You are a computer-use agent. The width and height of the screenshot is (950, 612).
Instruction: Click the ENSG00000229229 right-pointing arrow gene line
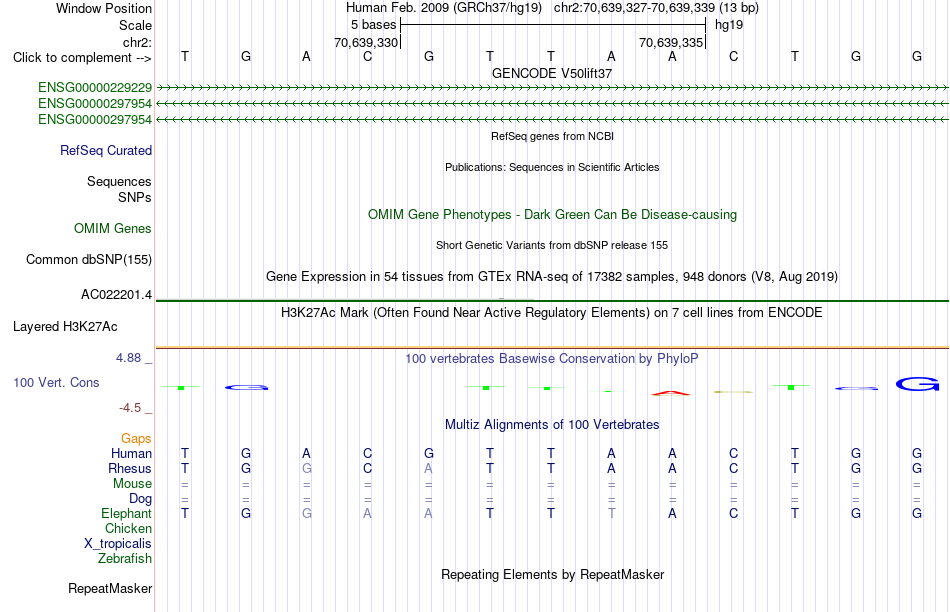[552, 88]
